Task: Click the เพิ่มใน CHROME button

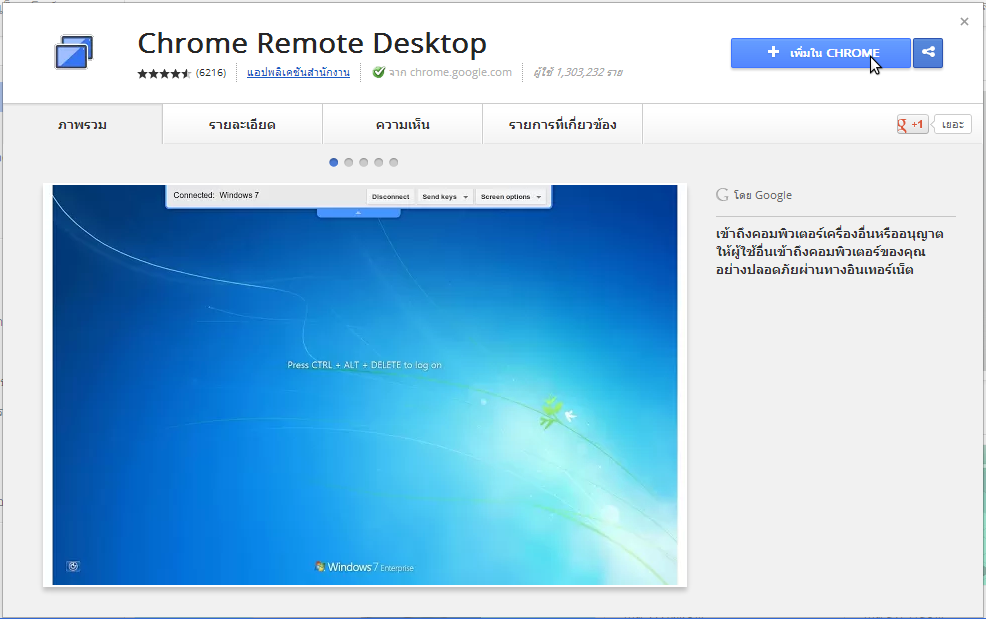Action: click(821, 53)
